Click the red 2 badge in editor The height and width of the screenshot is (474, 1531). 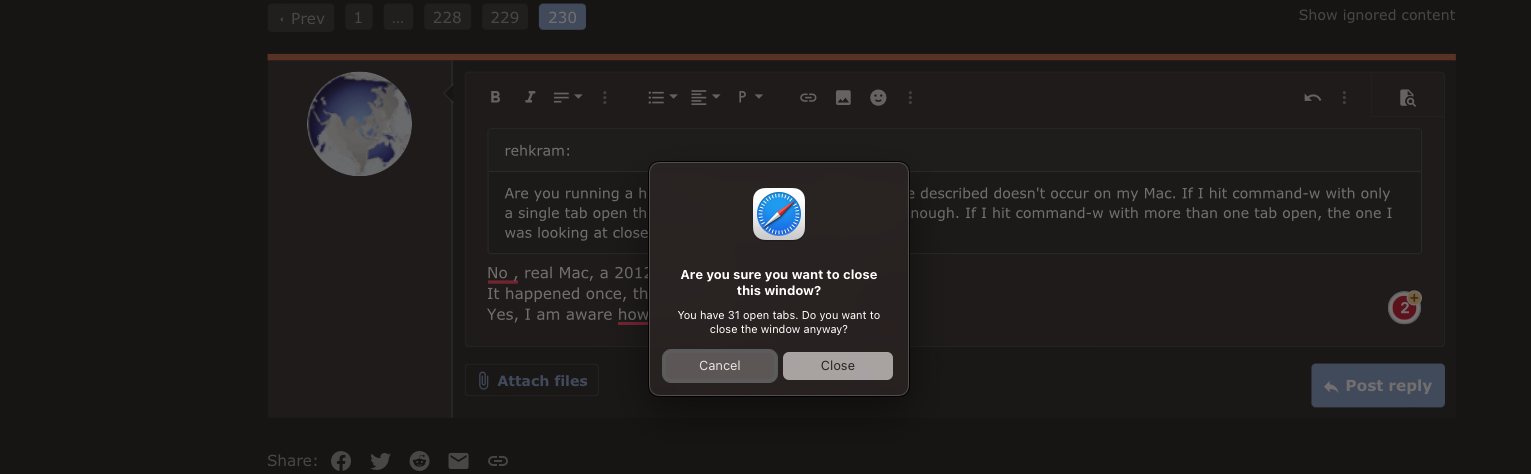(1405, 308)
